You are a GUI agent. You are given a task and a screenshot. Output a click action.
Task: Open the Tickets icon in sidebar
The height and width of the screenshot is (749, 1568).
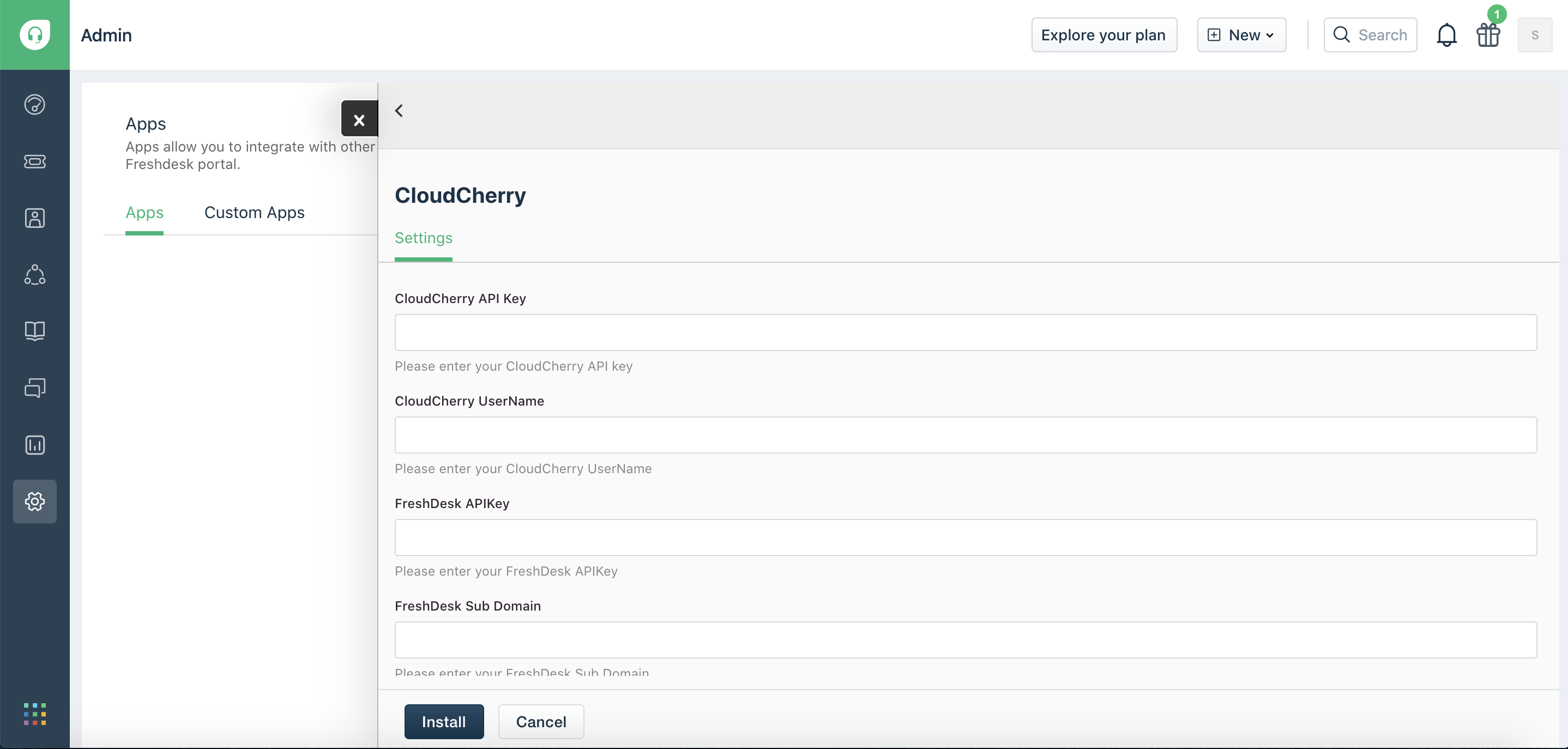[x=35, y=161]
